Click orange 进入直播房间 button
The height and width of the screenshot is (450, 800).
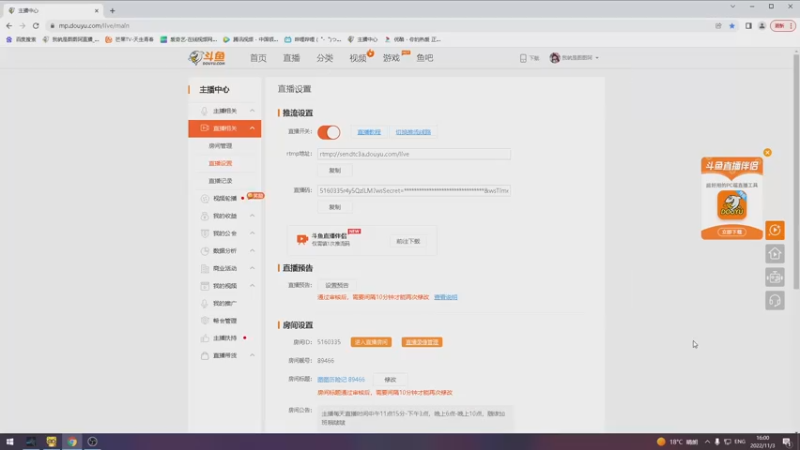pyautogui.click(x=371, y=342)
